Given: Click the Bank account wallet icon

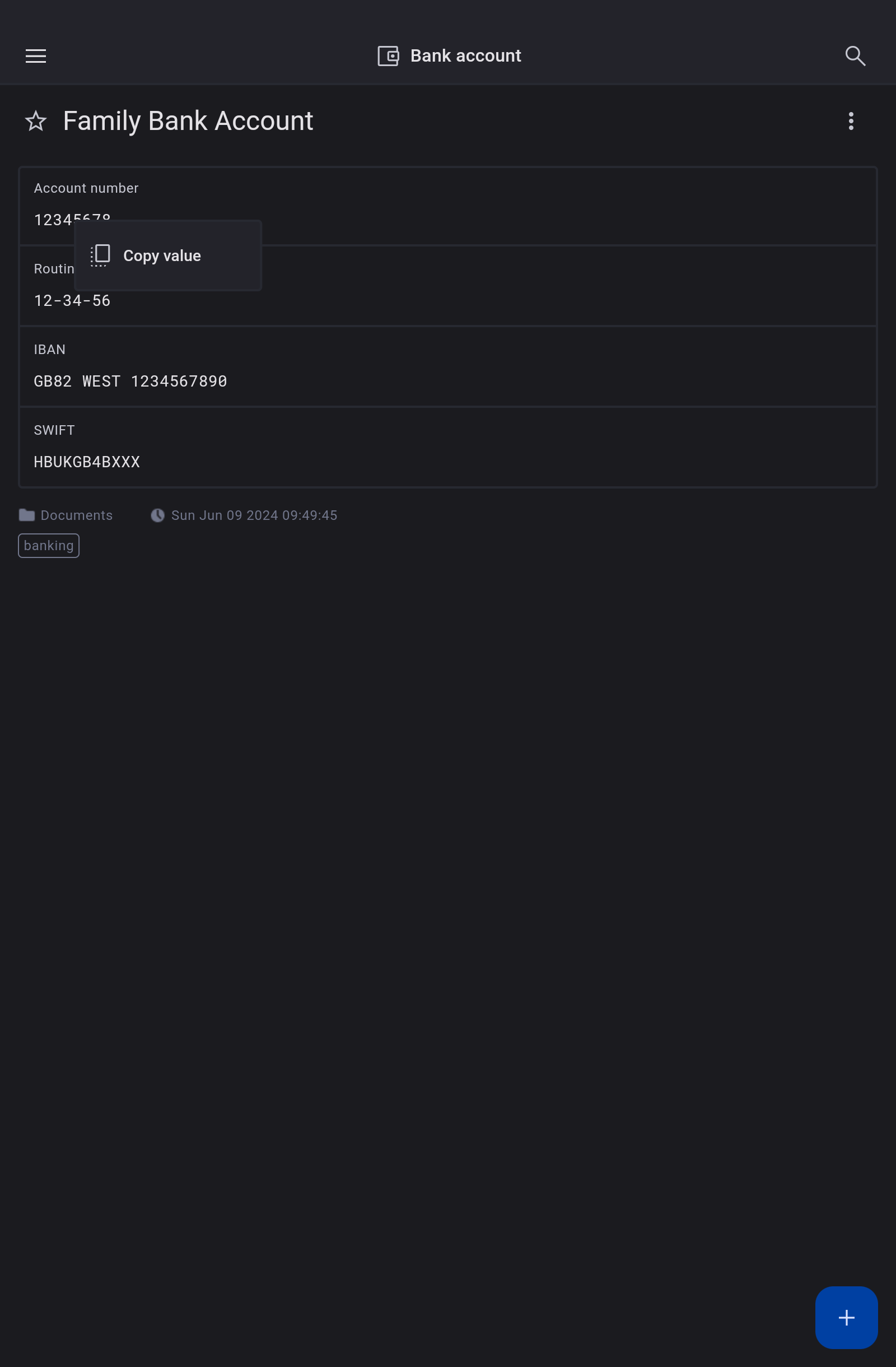Looking at the screenshot, I should (x=388, y=55).
